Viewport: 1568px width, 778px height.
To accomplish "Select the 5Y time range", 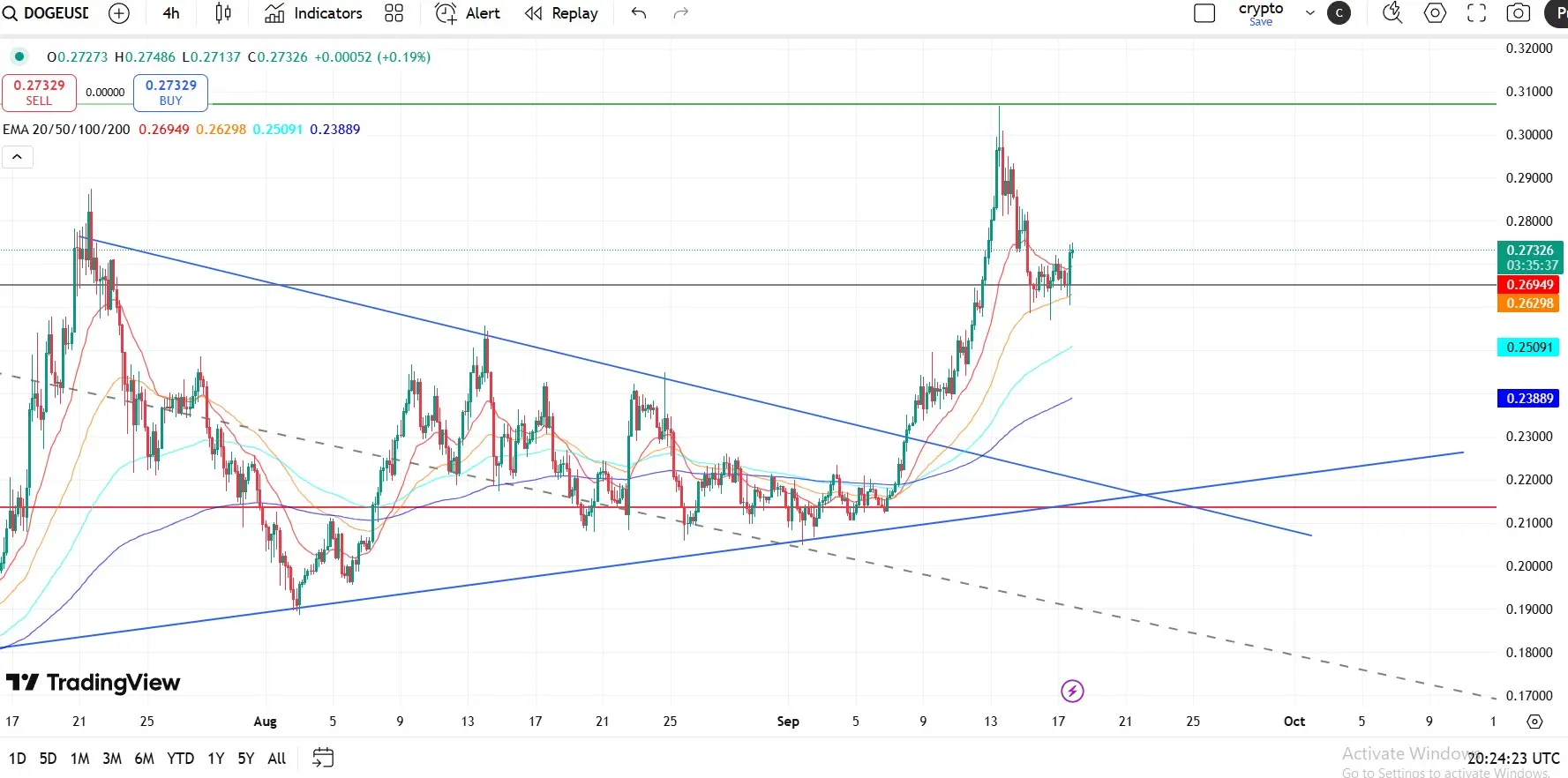I will point(245,759).
